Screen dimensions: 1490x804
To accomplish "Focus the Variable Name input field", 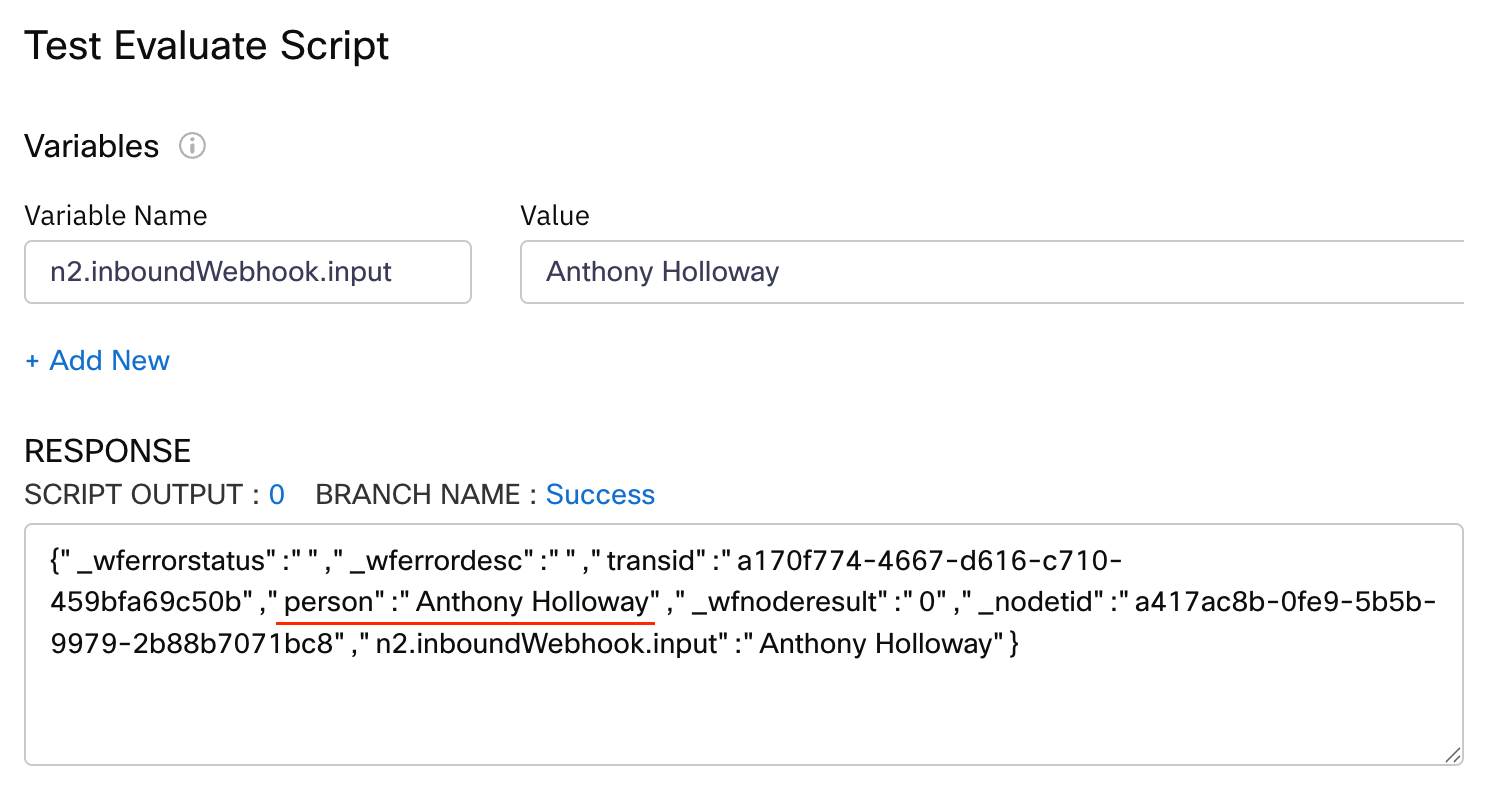I will (x=247, y=271).
